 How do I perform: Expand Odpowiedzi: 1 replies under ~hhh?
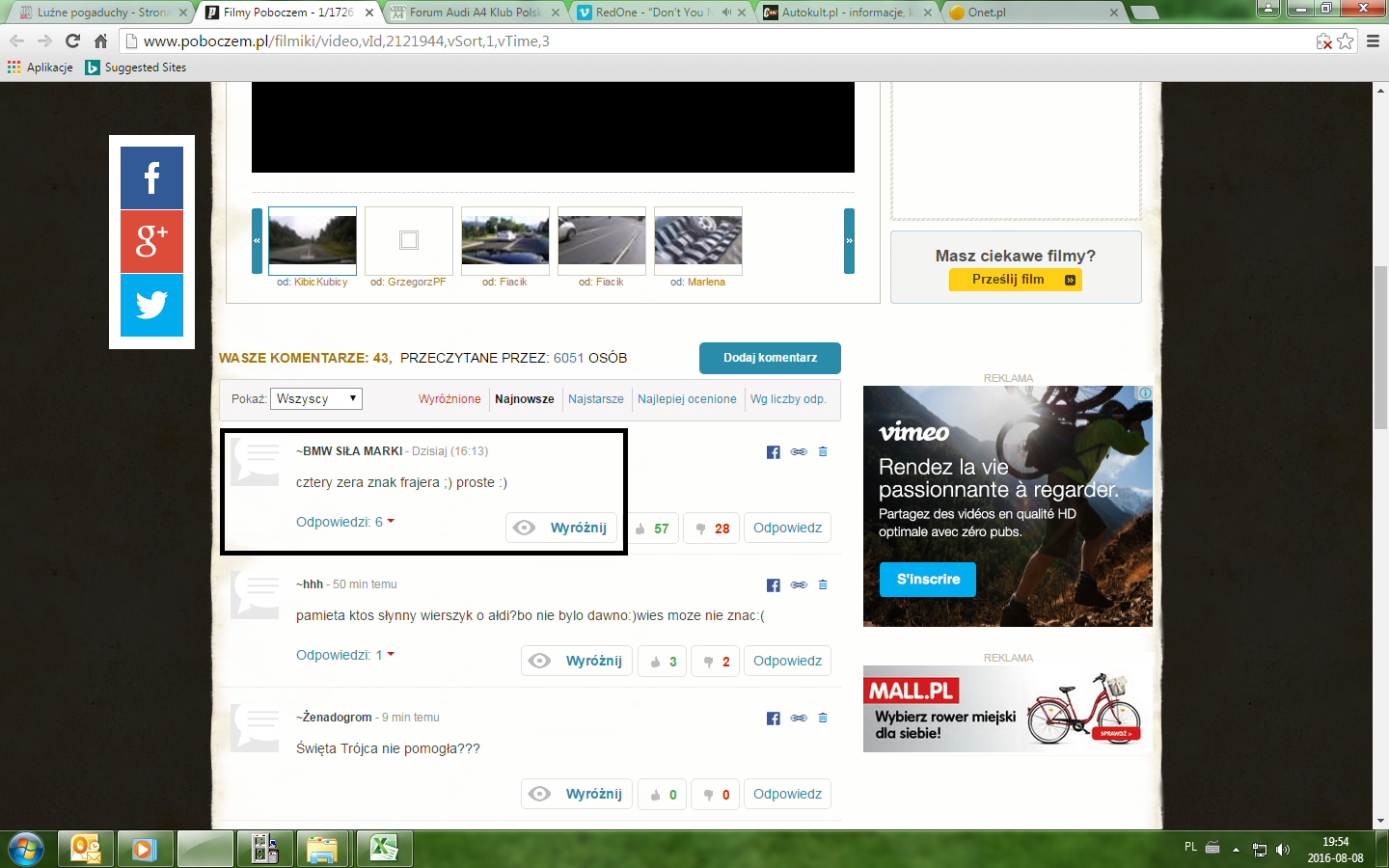[344, 655]
